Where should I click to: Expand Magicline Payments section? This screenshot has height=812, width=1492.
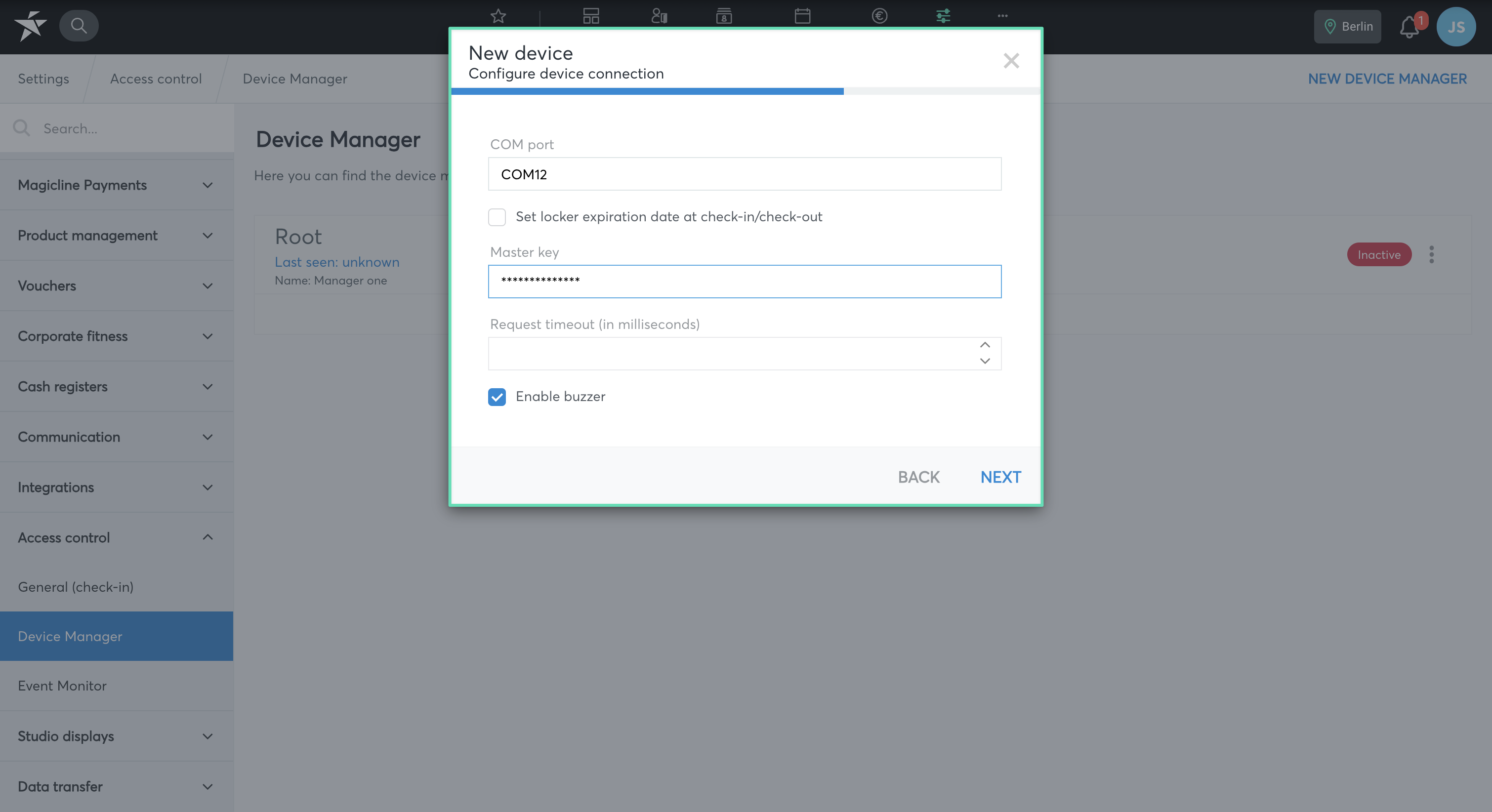(x=117, y=185)
